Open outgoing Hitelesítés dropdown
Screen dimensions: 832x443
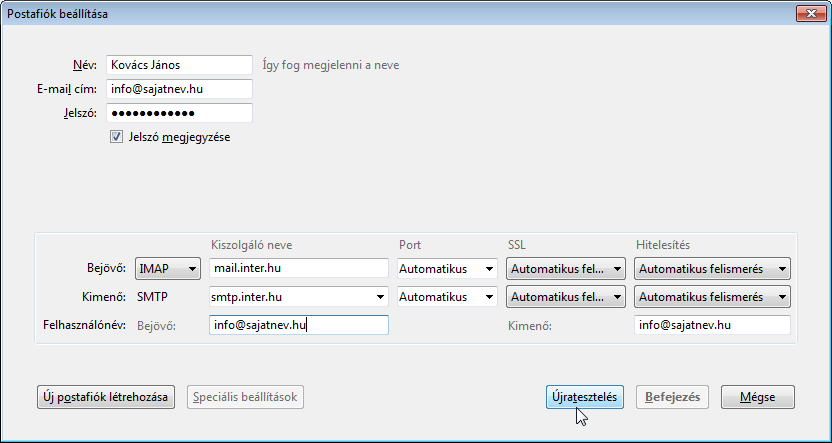pos(712,297)
